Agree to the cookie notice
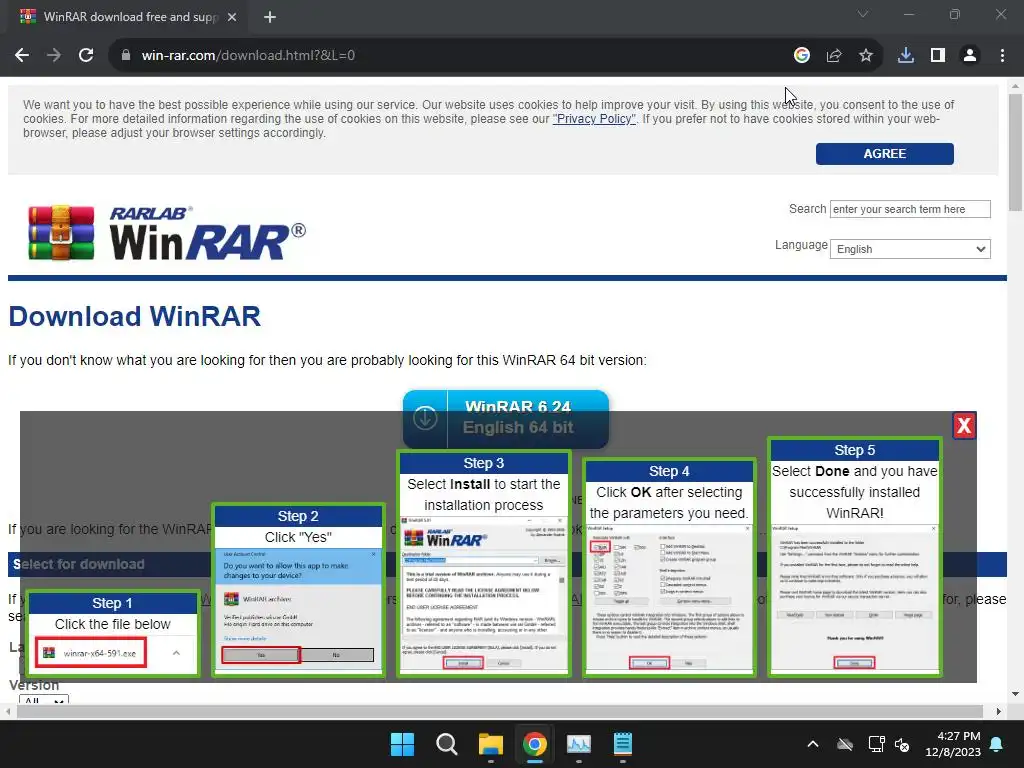 884,153
